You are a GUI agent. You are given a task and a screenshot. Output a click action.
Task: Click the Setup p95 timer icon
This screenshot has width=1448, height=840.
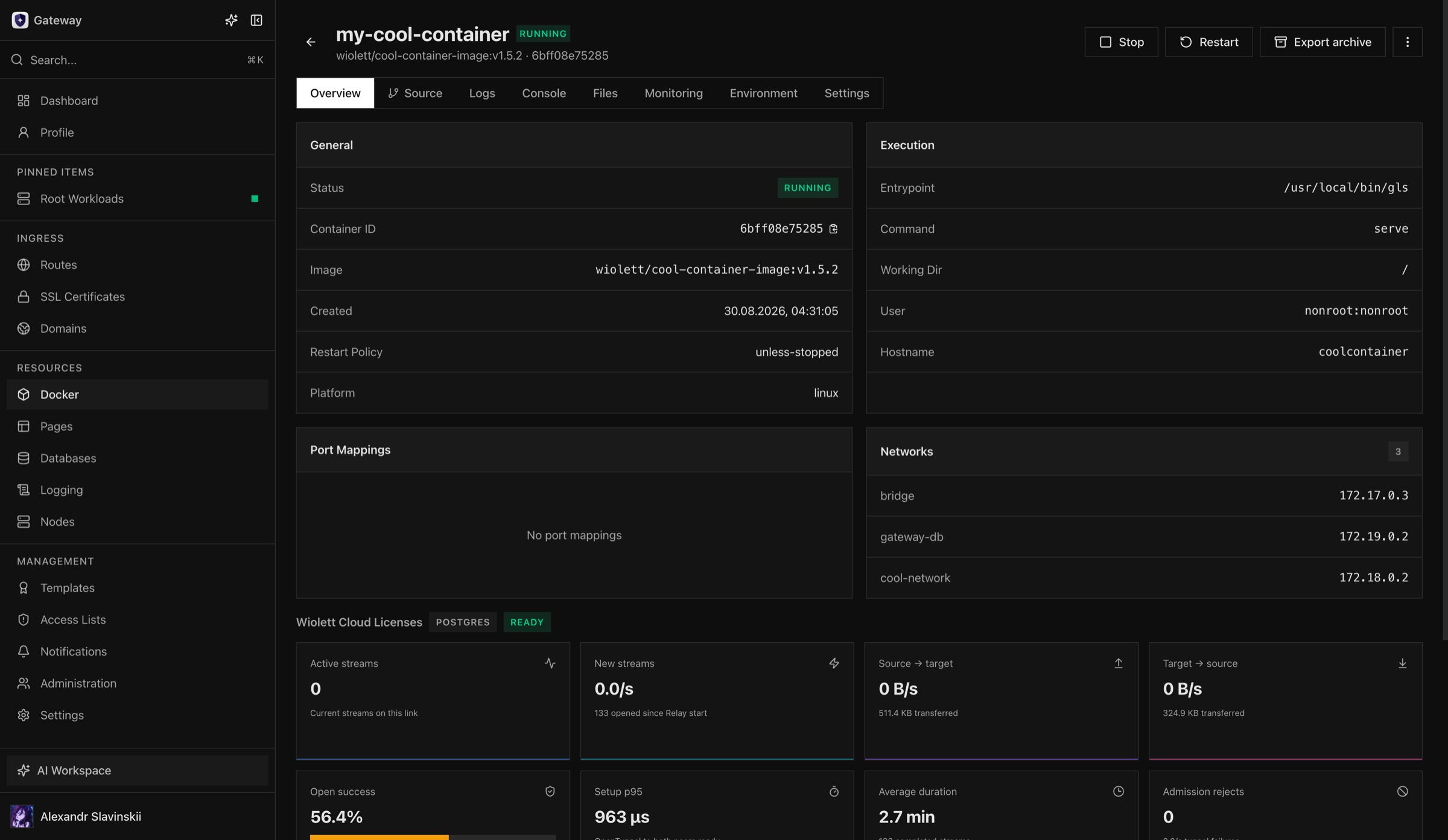pyautogui.click(x=834, y=791)
